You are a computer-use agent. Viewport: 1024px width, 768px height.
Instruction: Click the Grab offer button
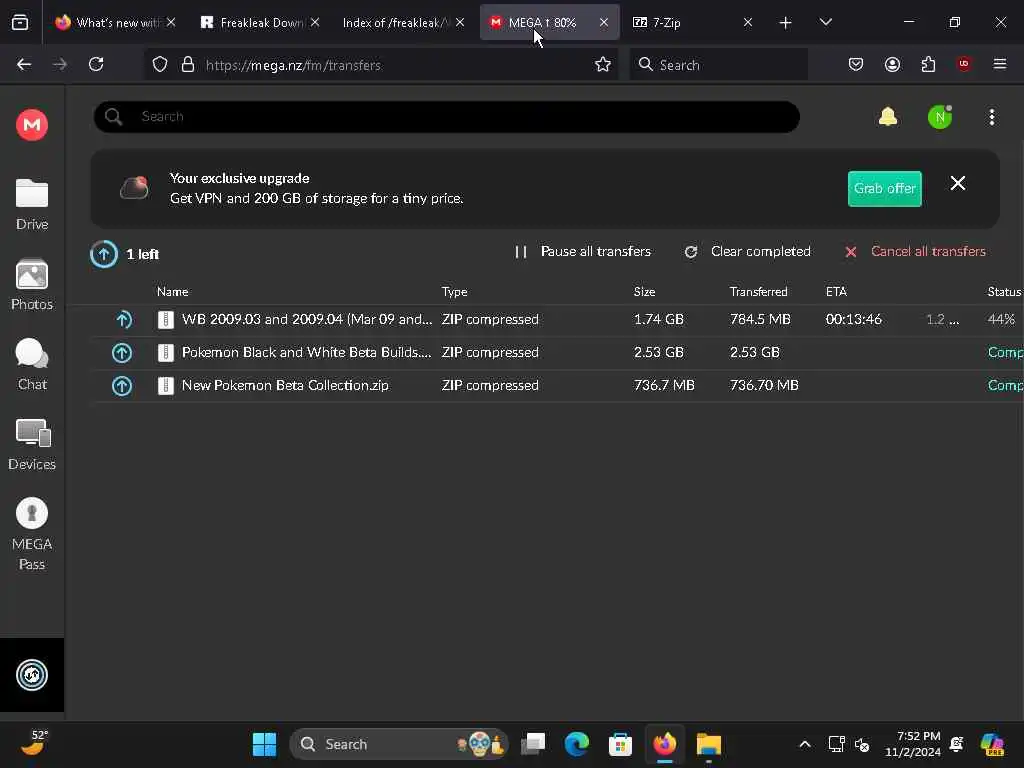pos(884,189)
